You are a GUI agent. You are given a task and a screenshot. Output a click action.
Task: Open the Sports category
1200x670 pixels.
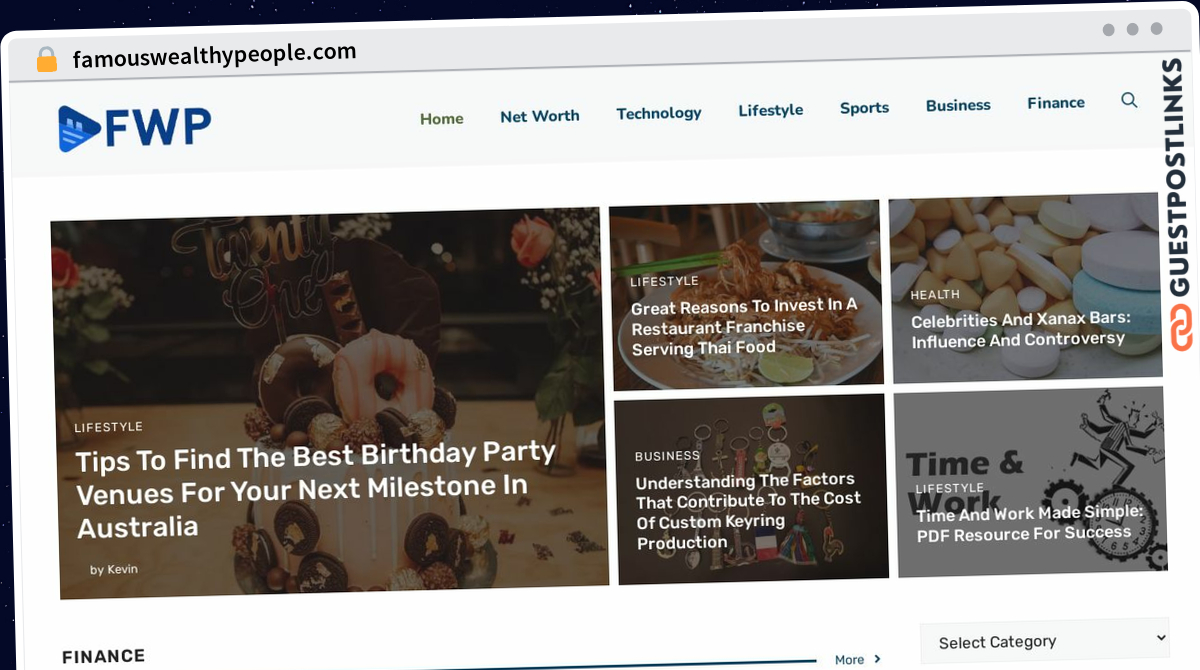click(x=864, y=107)
